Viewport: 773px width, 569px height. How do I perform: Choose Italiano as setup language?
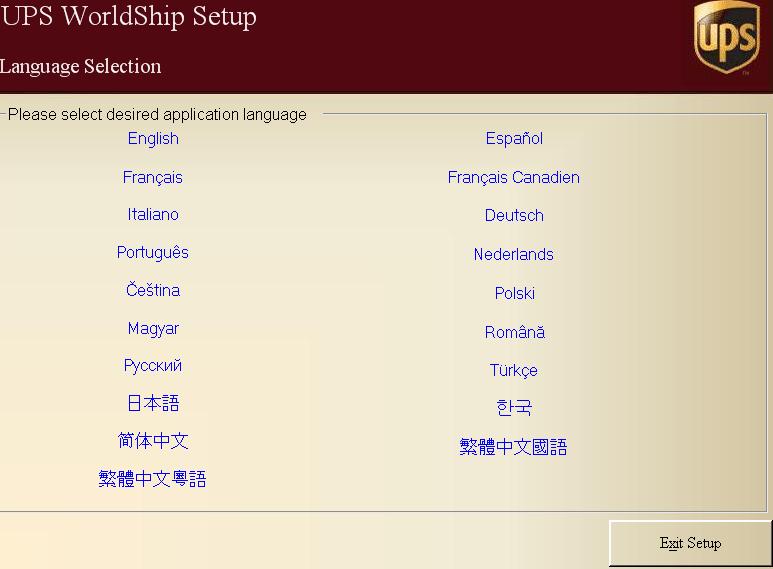click(153, 214)
